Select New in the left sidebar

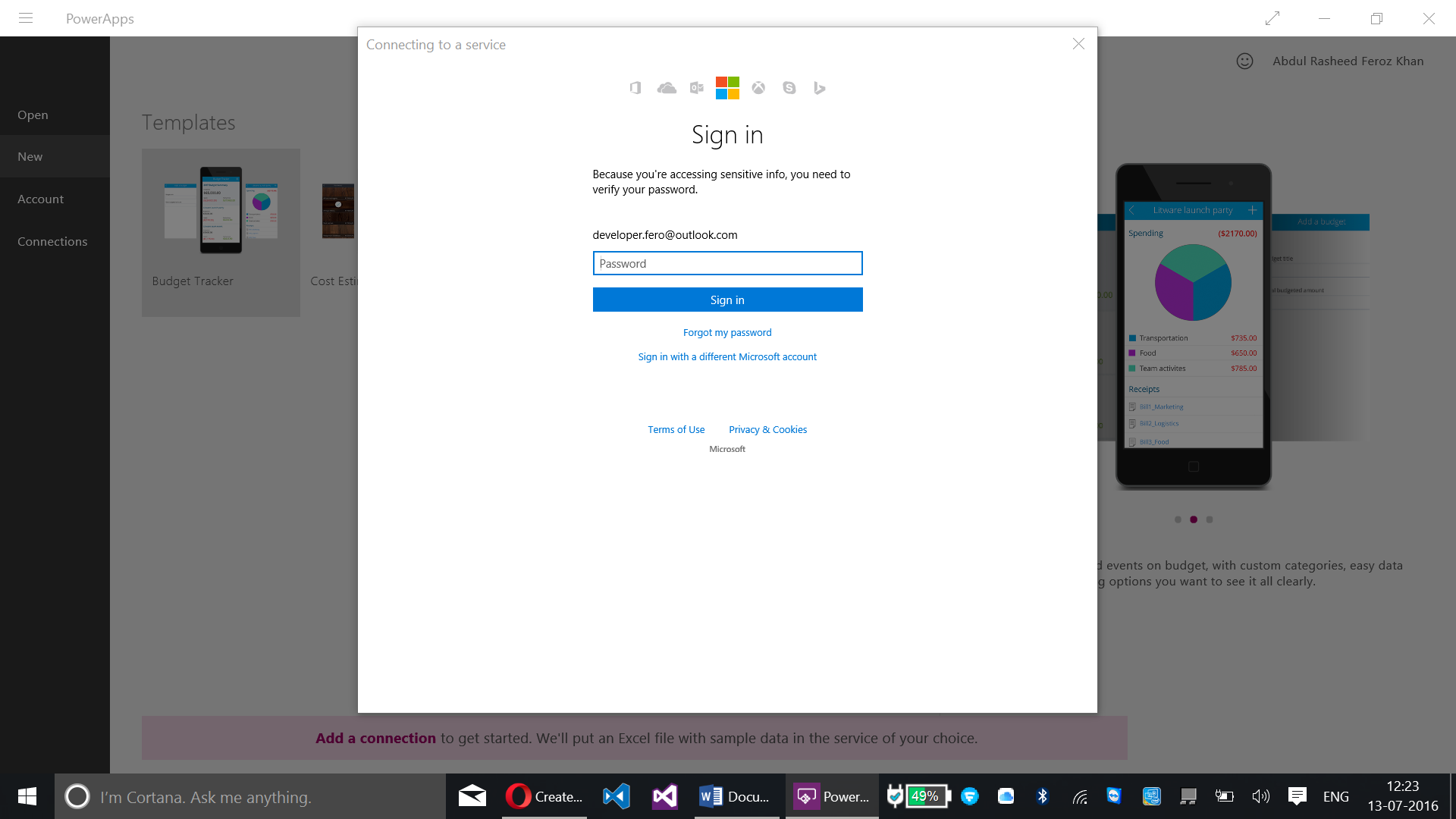[x=55, y=156]
